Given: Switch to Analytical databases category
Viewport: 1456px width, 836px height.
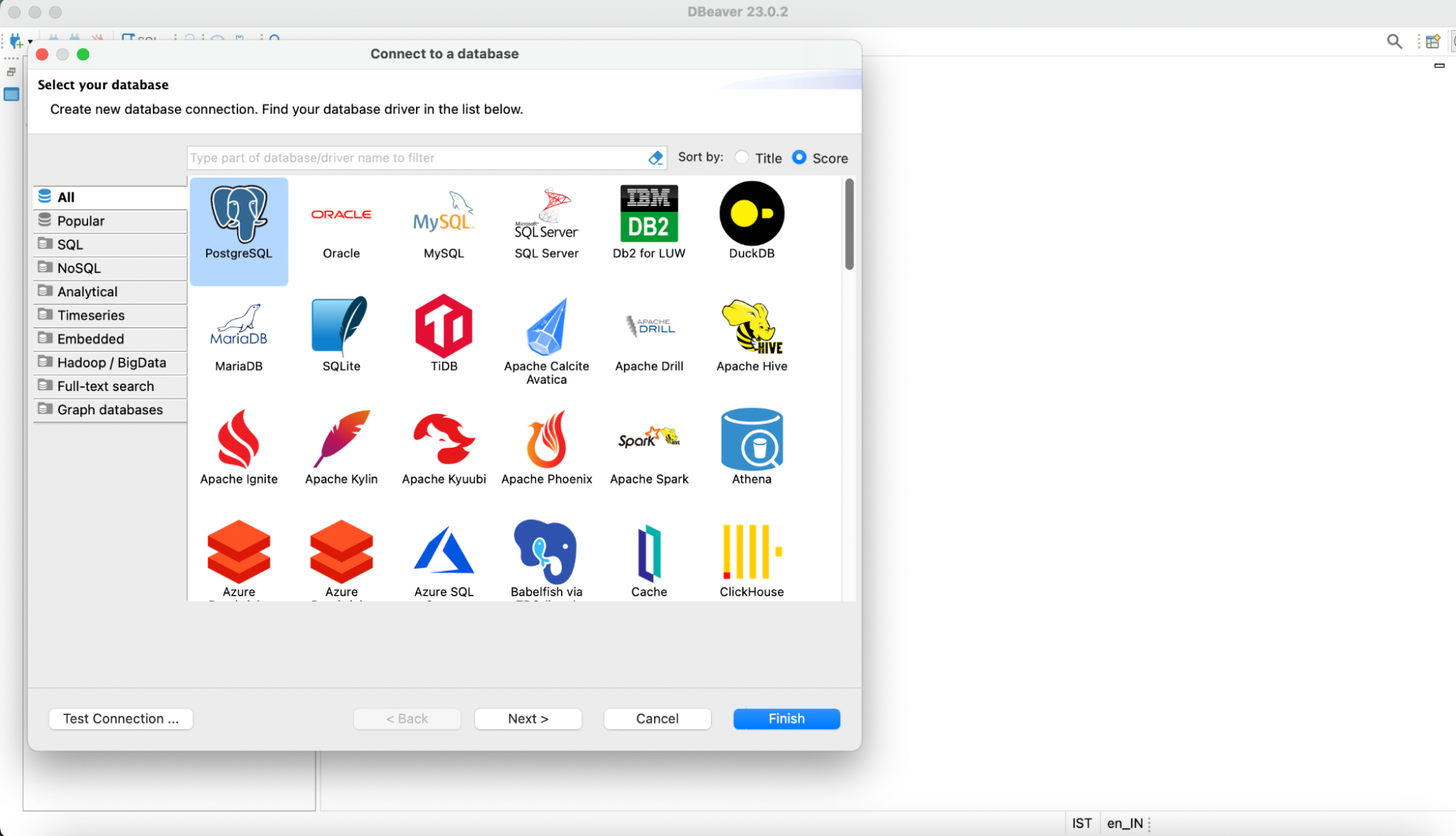Looking at the screenshot, I should pos(110,291).
